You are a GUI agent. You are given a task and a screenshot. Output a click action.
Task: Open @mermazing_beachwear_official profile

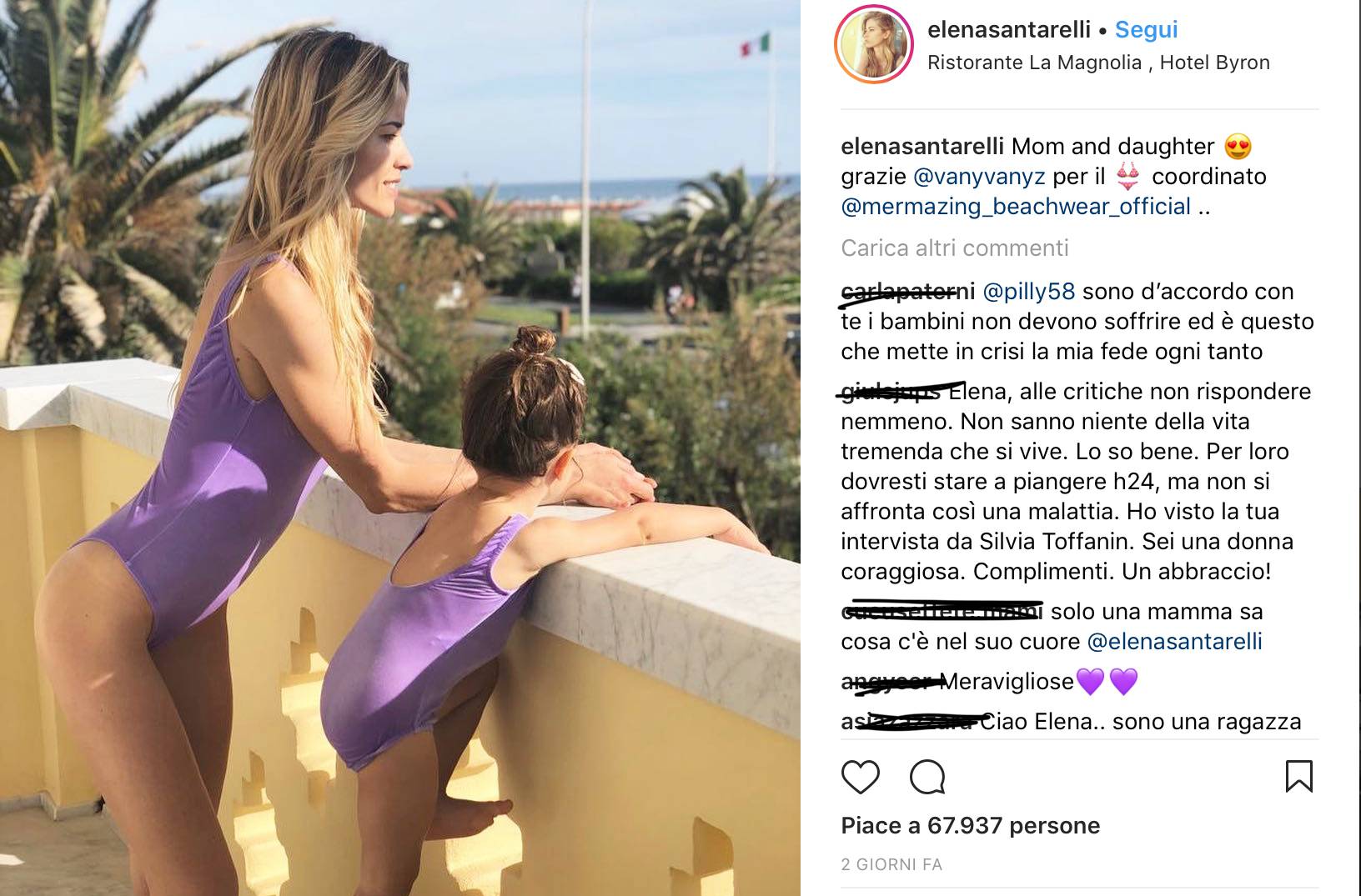pyautogui.click(x=1016, y=207)
